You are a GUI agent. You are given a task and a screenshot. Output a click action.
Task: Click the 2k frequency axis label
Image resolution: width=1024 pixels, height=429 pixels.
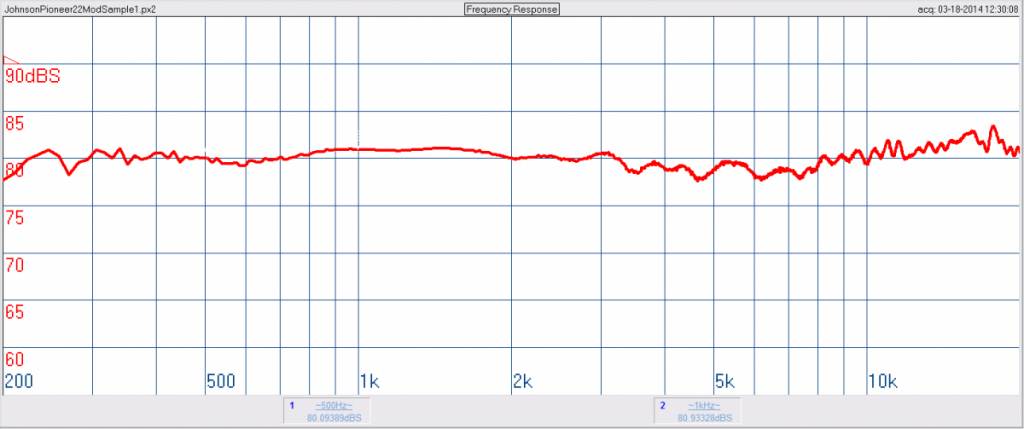coord(523,381)
